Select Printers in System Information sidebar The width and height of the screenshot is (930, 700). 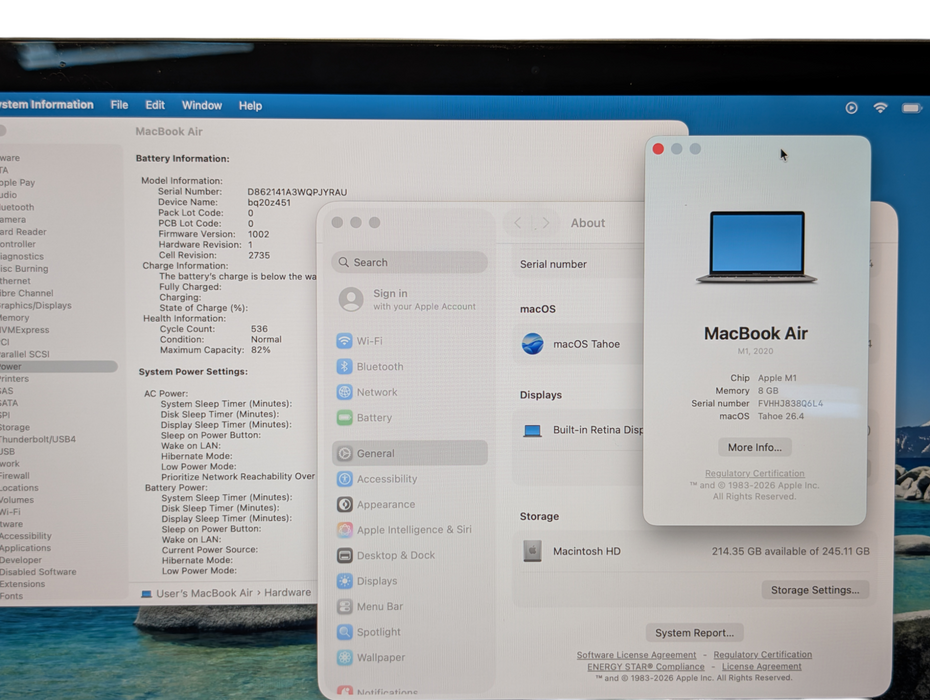coord(14,378)
